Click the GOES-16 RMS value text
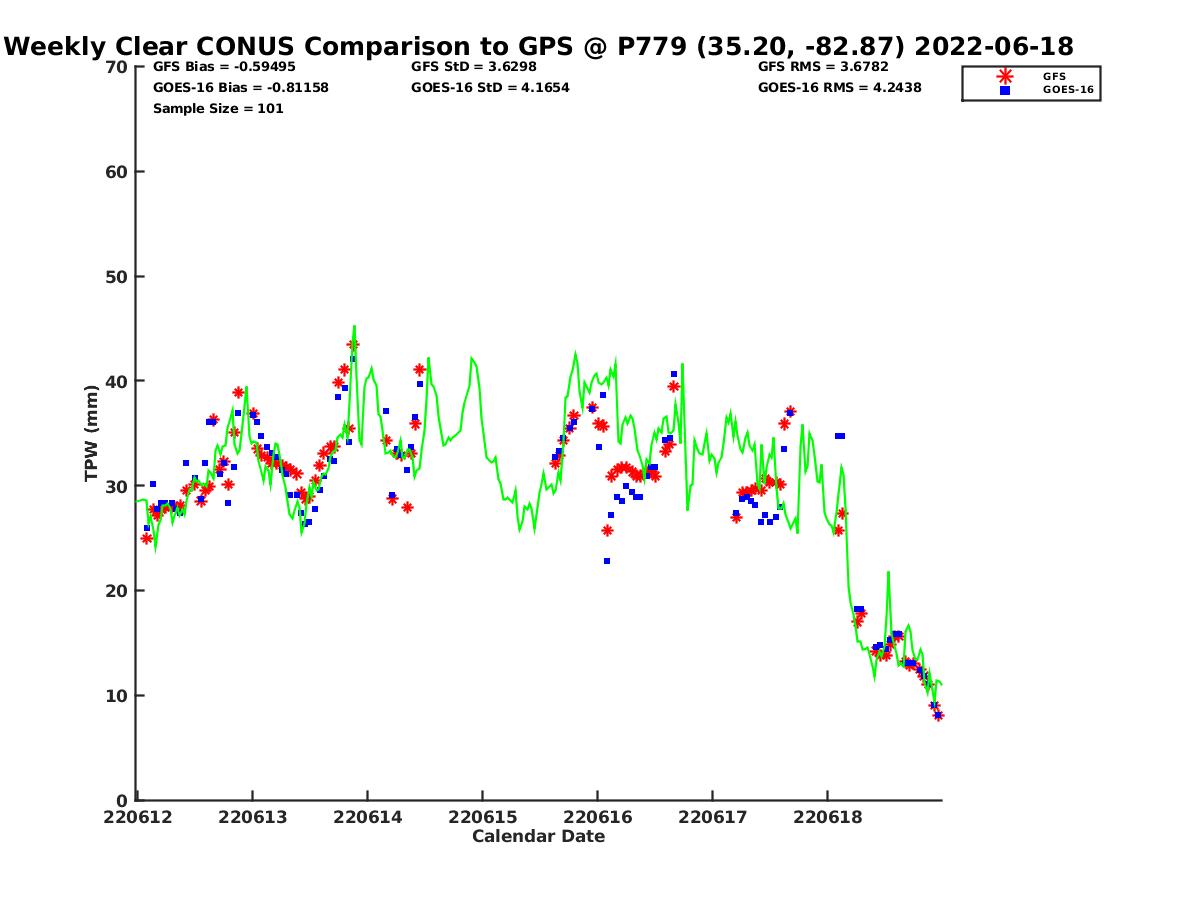 839,88
